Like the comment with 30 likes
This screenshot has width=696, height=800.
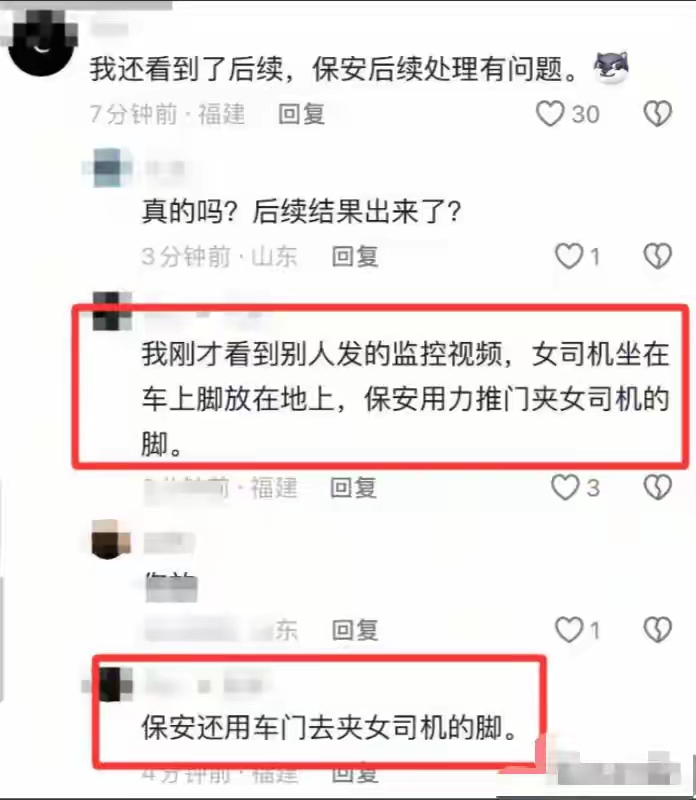(x=550, y=113)
